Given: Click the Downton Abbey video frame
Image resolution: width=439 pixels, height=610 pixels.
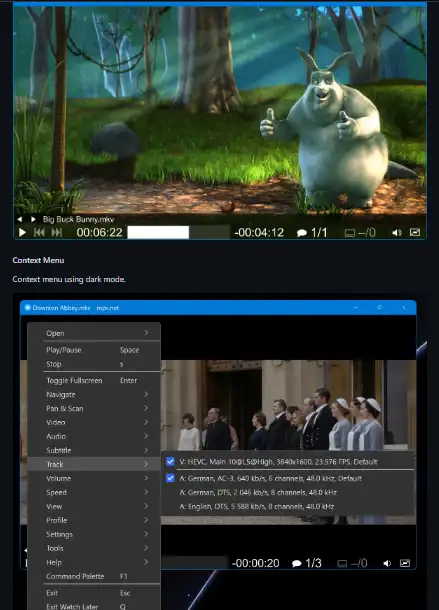Looking at the screenshot, I should click(x=288, y=405).
